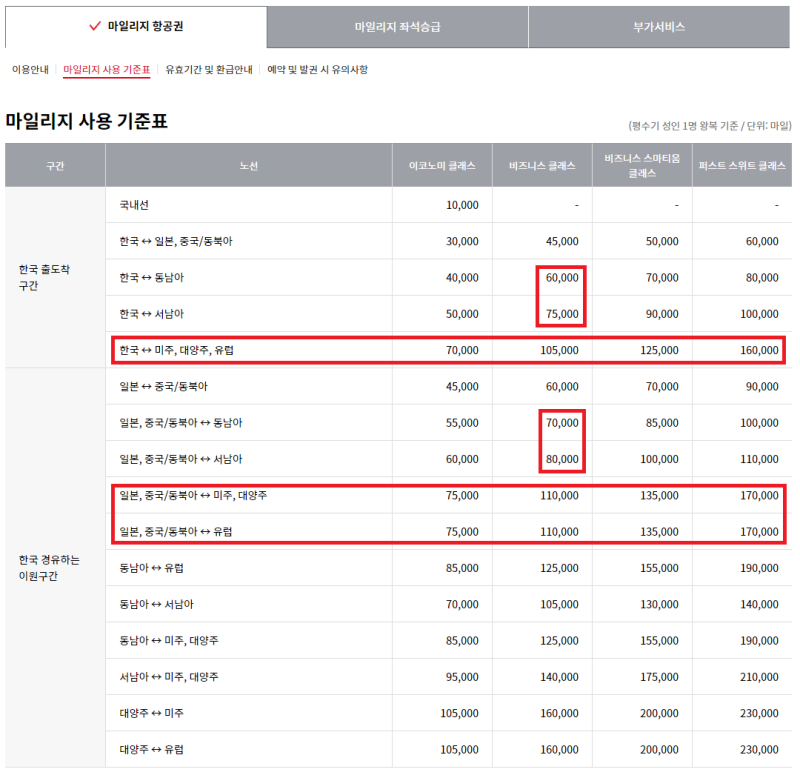Click the 비즈니스 클래스 column header
Image resolution: width=800 pixels, height=775 pixels.
tap(542, 165)
